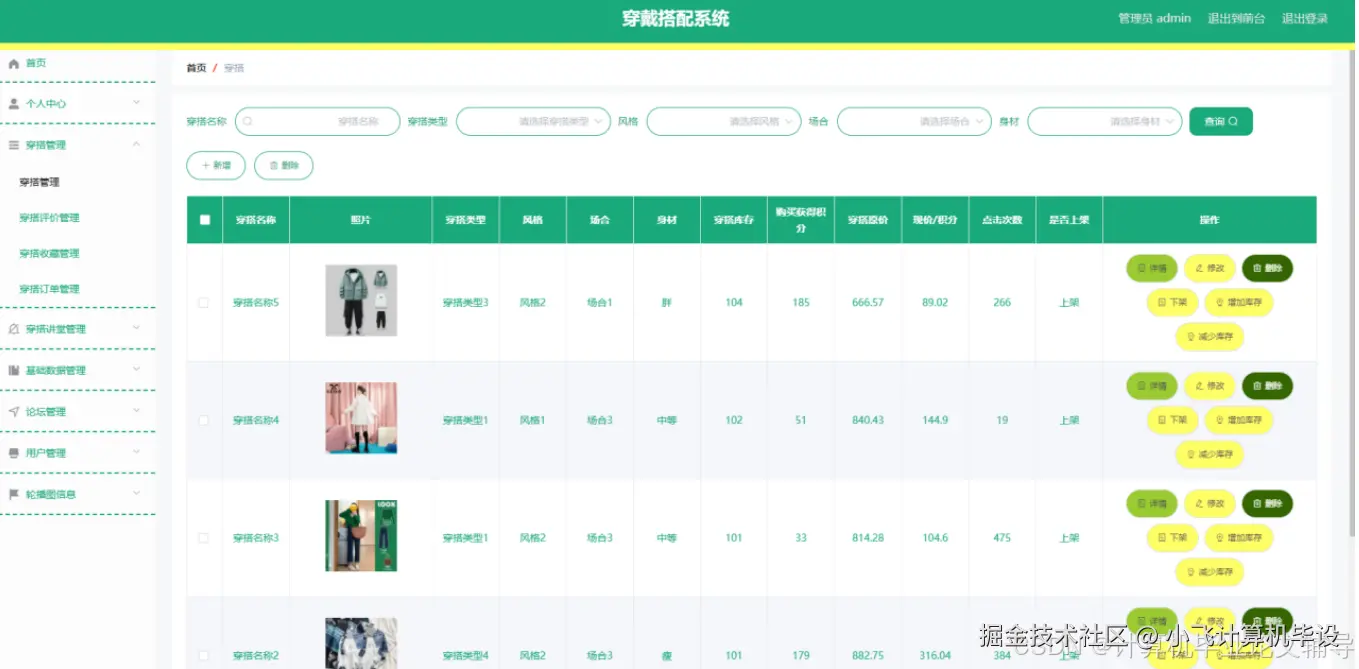
Task: Open the 场合 dropdown filter
Action: pos(914,122)
